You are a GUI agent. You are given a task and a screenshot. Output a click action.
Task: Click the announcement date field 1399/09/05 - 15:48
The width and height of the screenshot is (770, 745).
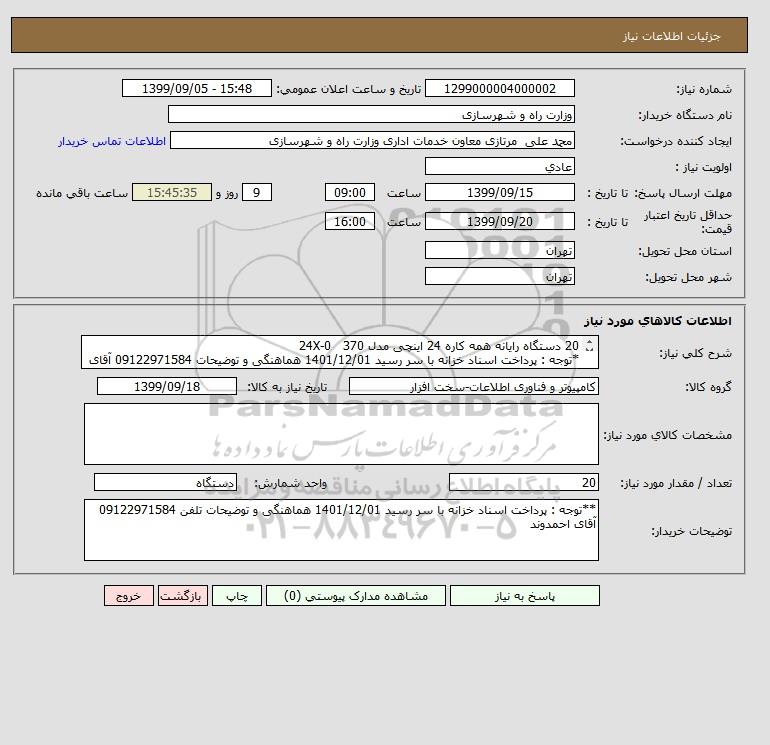coord(196,88)
